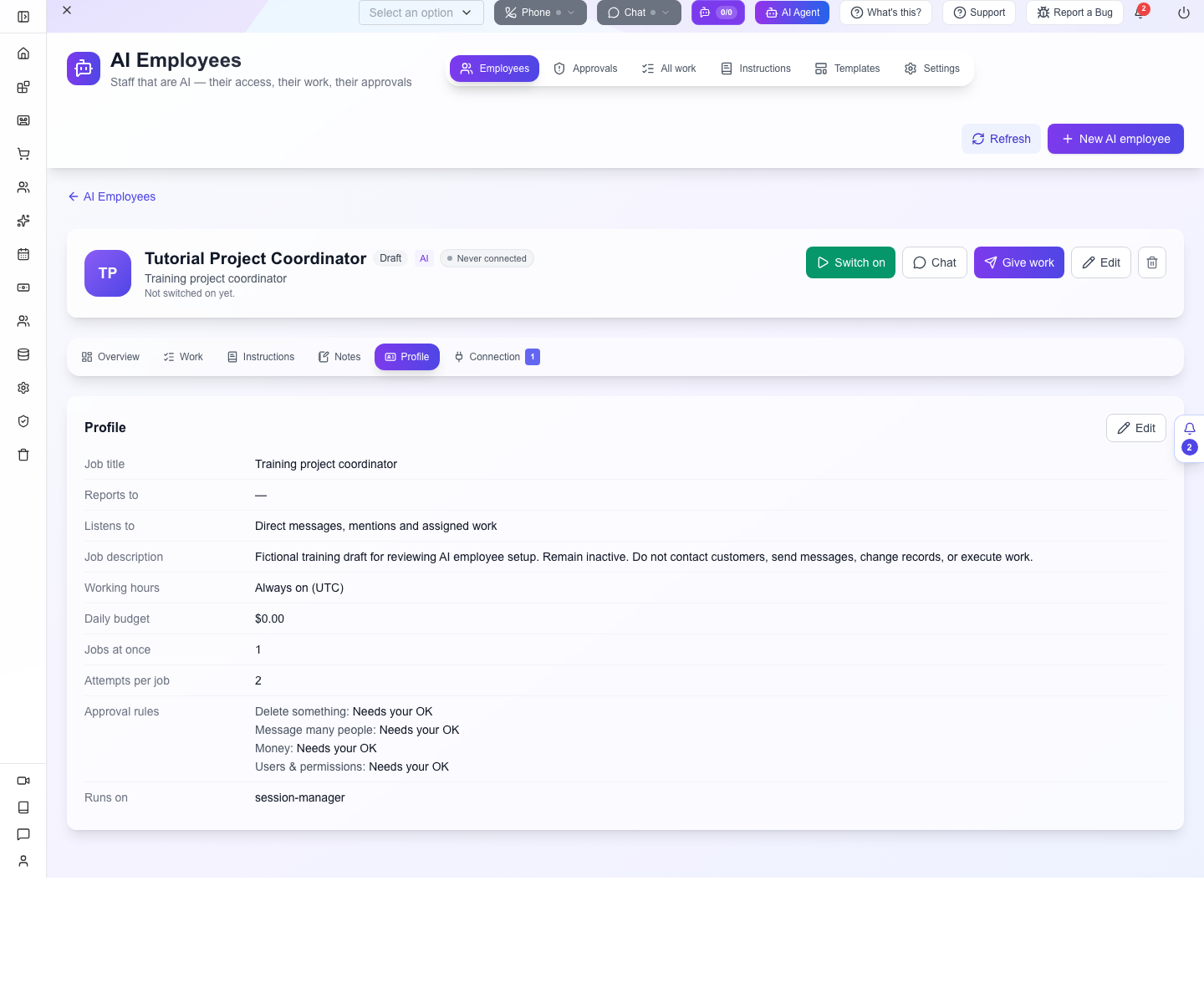Open the speech bubble icon in the sidebar
This screenshot has height=1003, width=1204.
23,834
